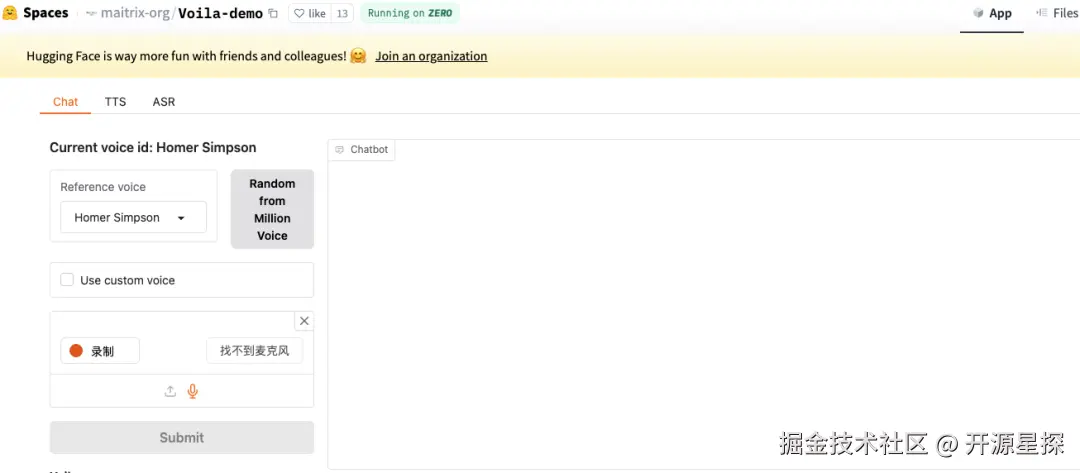1080x473 pixels.
Task: Click the Current voice id heading
Action: click(153, 147)
